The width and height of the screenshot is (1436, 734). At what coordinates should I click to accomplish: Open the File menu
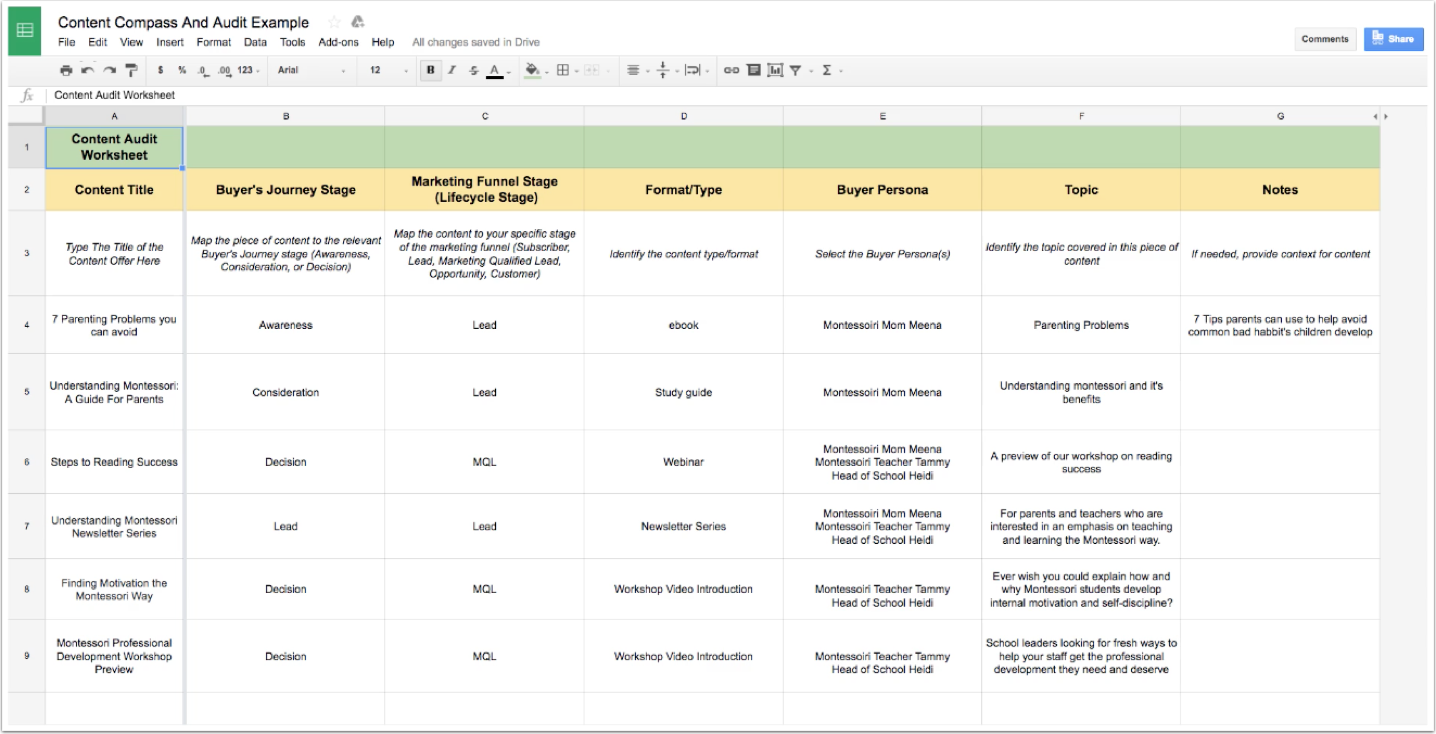66,42
